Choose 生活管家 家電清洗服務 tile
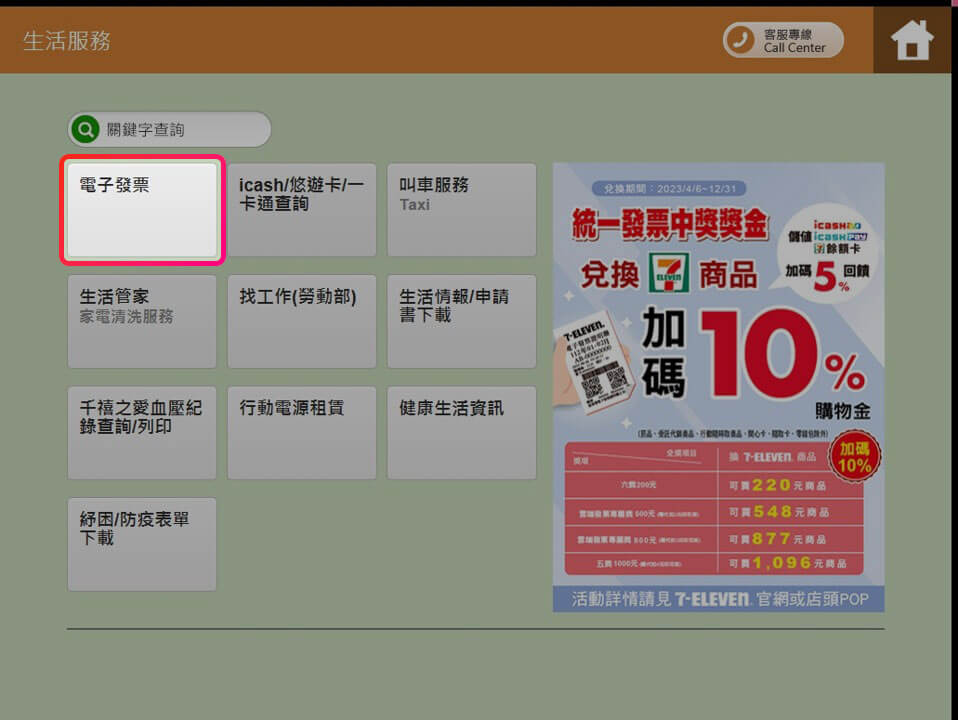958x720 pixels. coord(142,321)
